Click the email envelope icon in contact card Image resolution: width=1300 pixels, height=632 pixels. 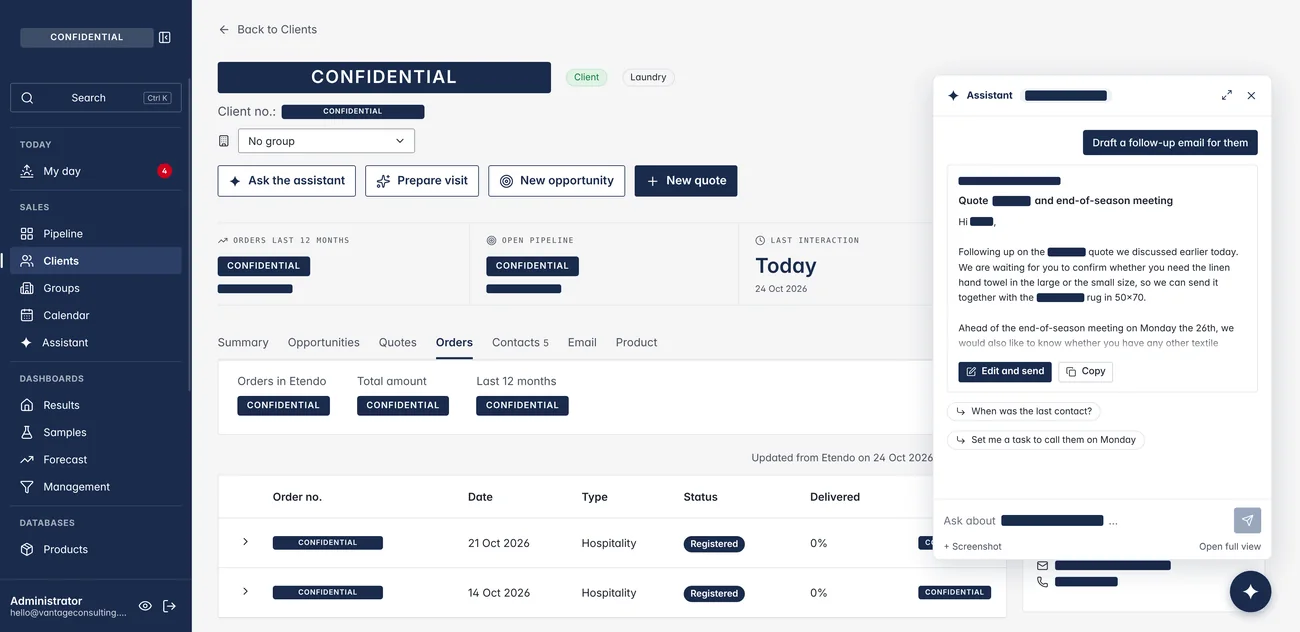pyautogui.click(x=1042, y=565)
